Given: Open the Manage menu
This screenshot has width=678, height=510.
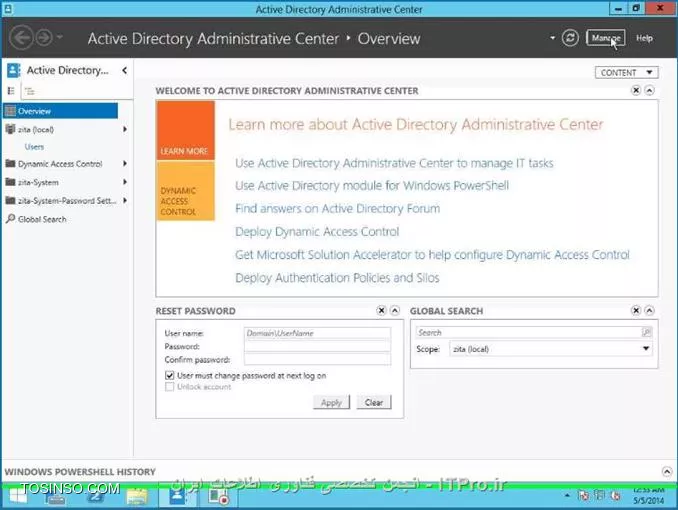Looking at the screenshot, I should [605, 38].
